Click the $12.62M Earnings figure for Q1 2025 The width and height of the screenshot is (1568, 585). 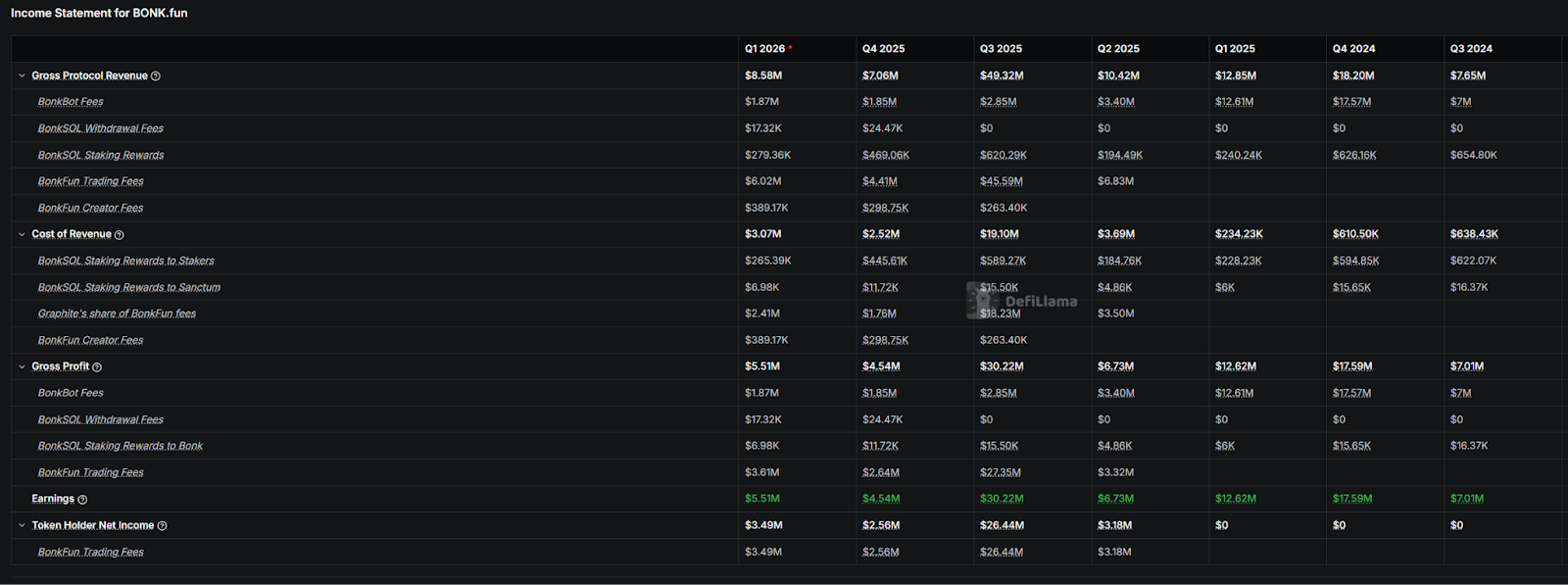point(1237,499)
